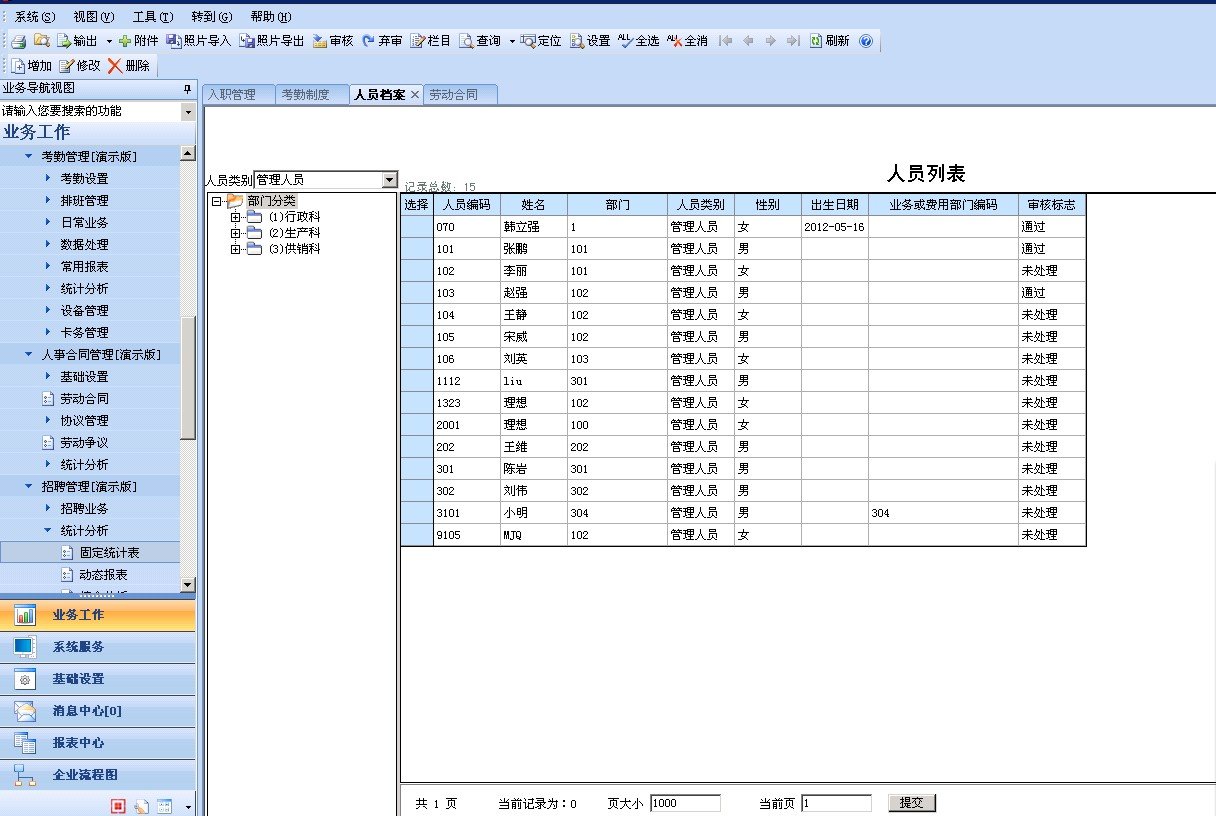Click 删除 delete button
This screenshot has height=816, width=1216.
(129, 66)
